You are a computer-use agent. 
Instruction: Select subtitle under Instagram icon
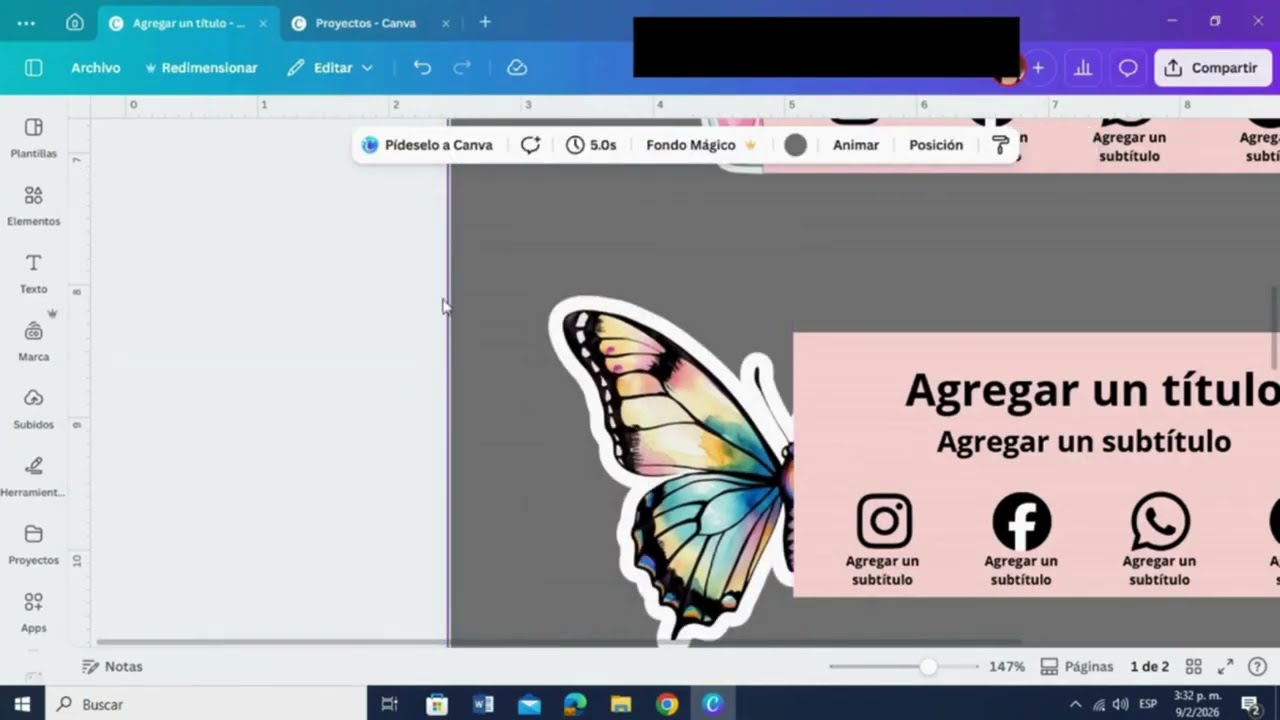point(882,570)
